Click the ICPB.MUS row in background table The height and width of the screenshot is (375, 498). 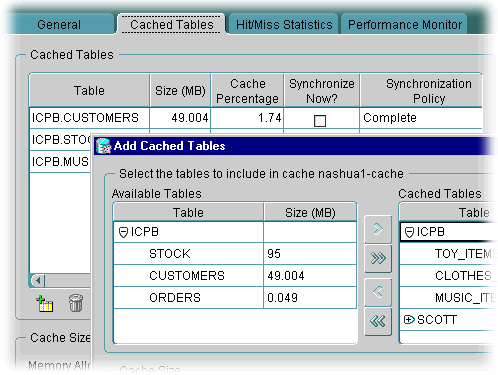[x=61, y=162]
